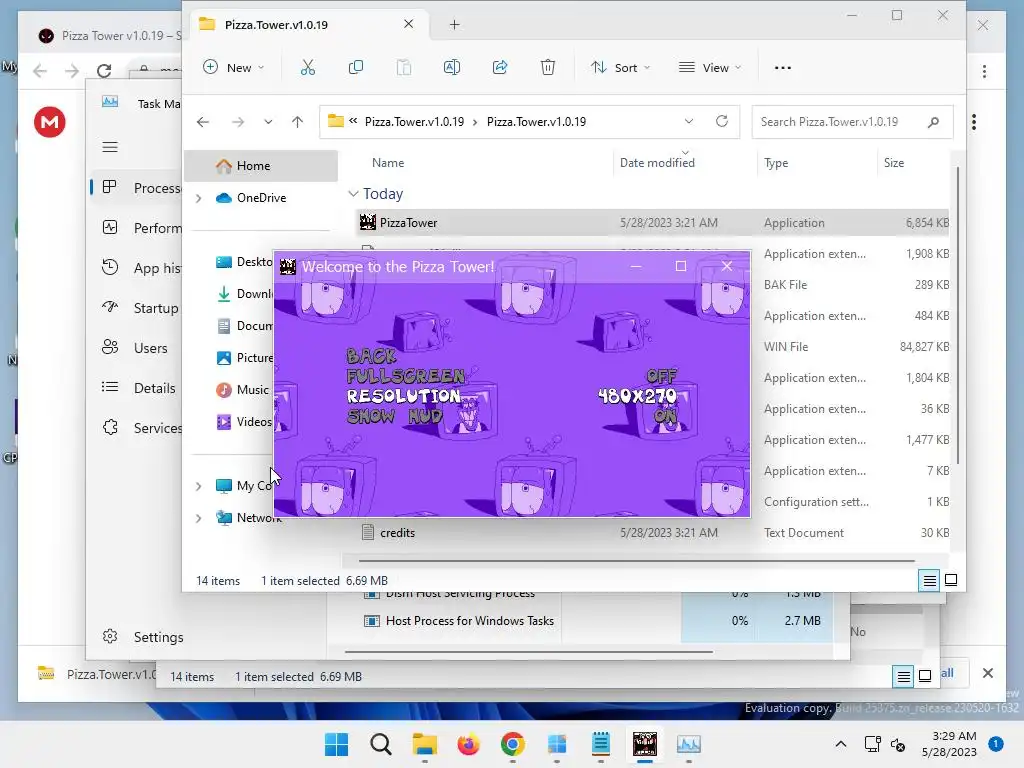Screen dimensions: 1024x768
Task: Sort files by Name column header
Action: point(388,163)
